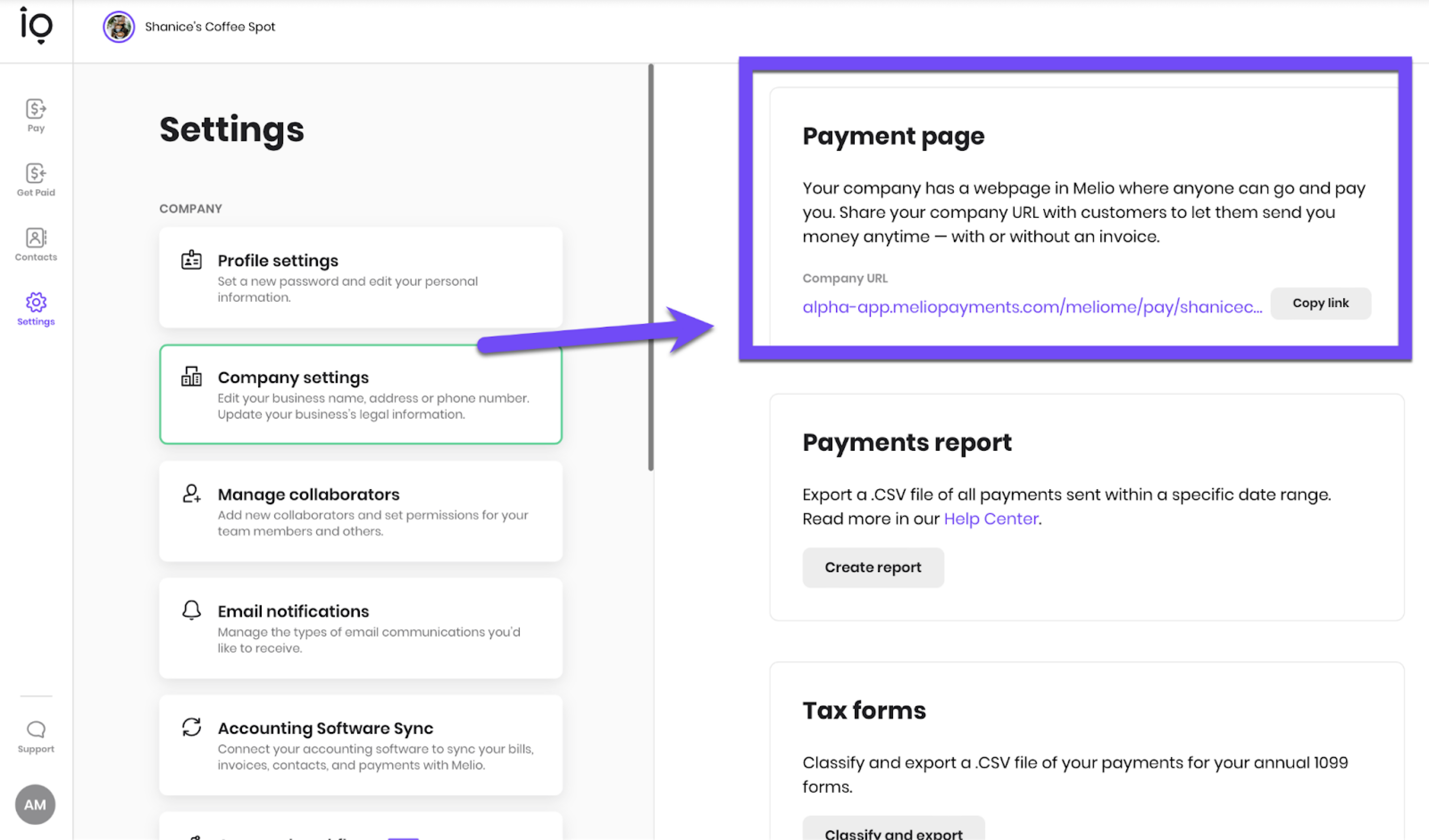Click the Create report button
Image resolution: width=1429 pixels, height=840 pixels.
coord(873,567)
